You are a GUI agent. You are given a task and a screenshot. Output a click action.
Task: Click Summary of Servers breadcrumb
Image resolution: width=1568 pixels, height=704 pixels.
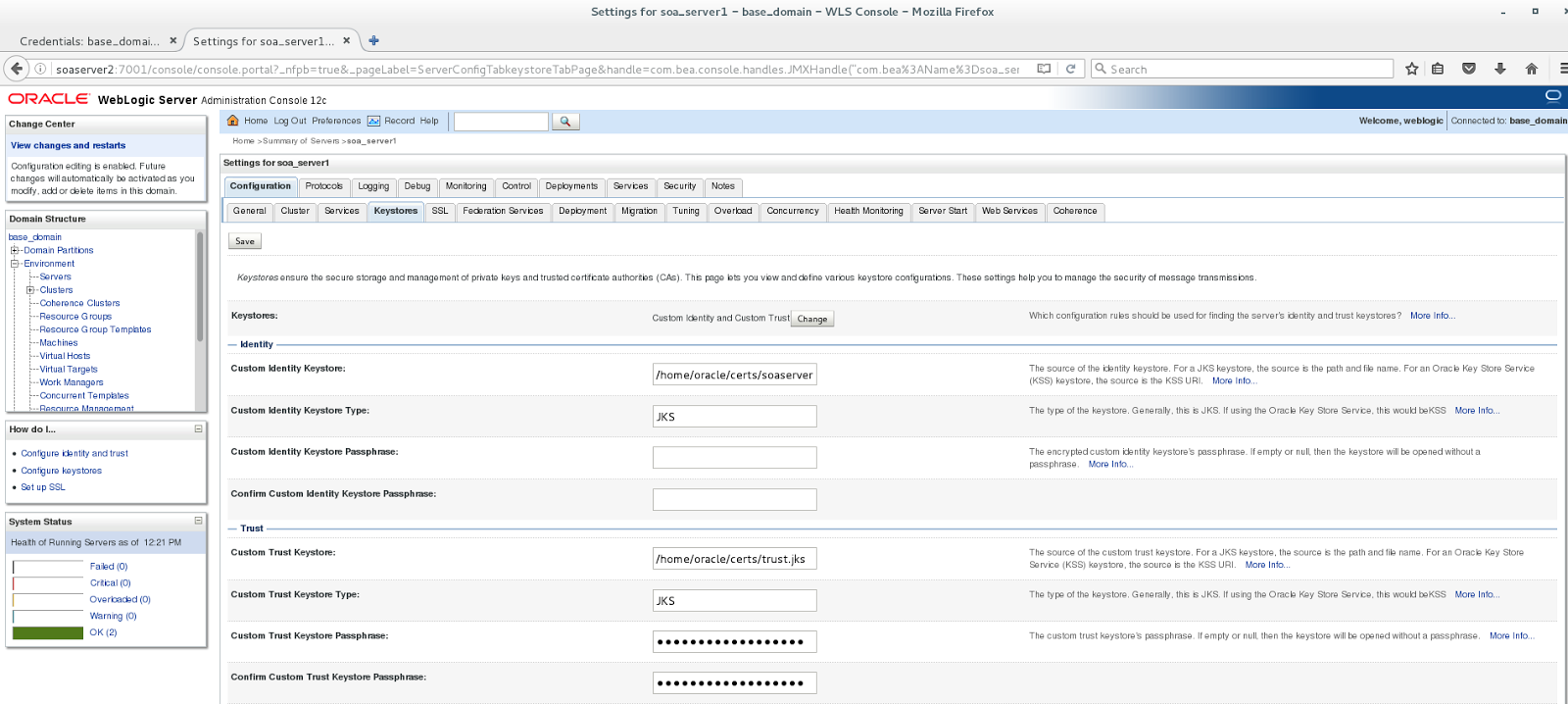(301, 141)
